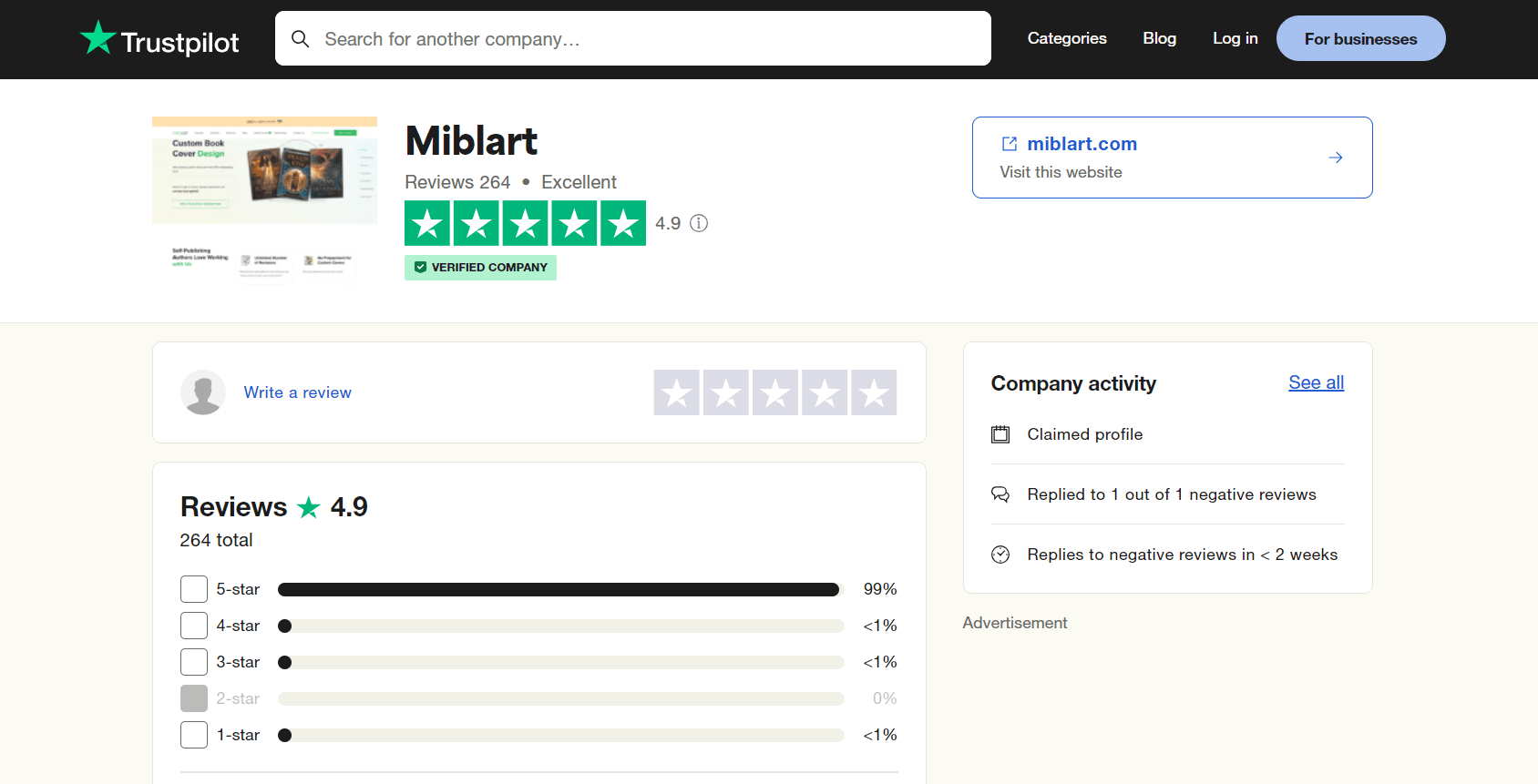Click the TrustScore info icon
Viewport: 1538px width, 784px height.
[699, 223]
